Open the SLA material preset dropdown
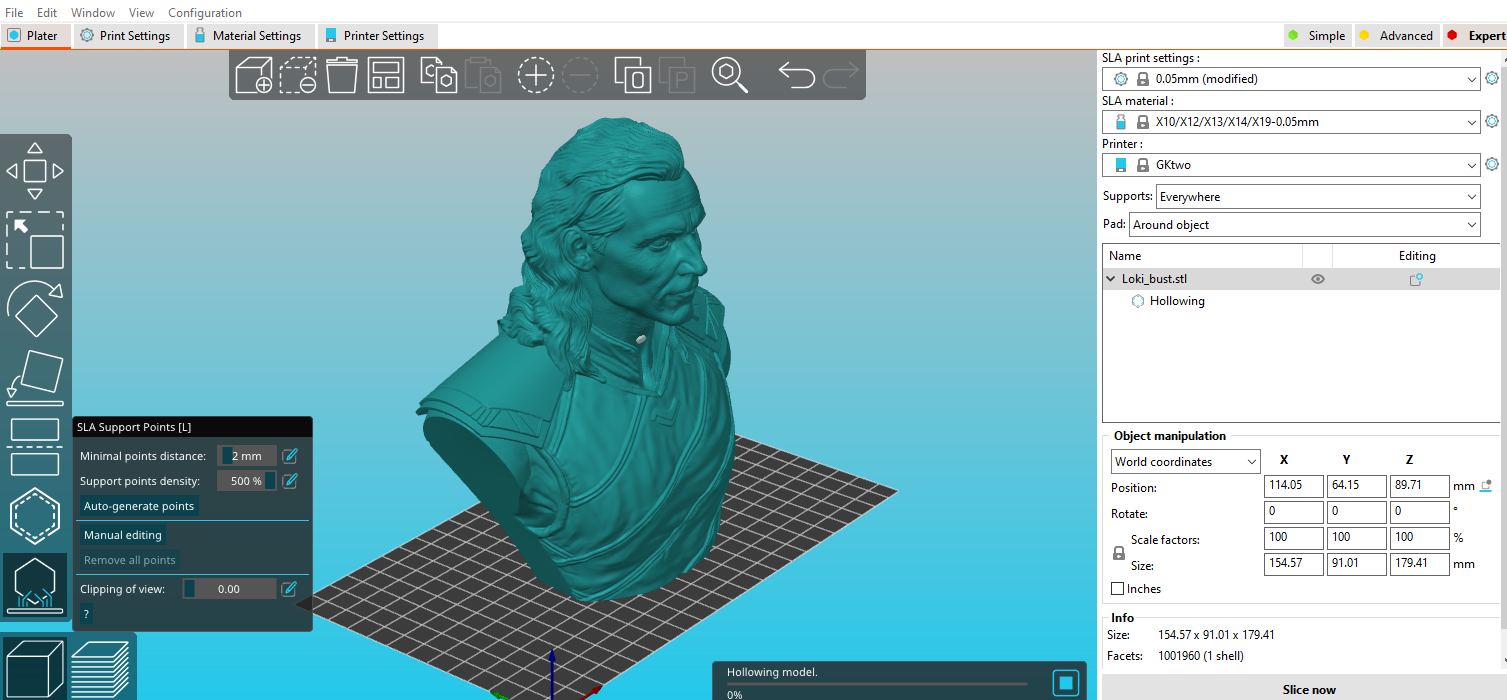1507x700 pixels. tap(1291, 122)
